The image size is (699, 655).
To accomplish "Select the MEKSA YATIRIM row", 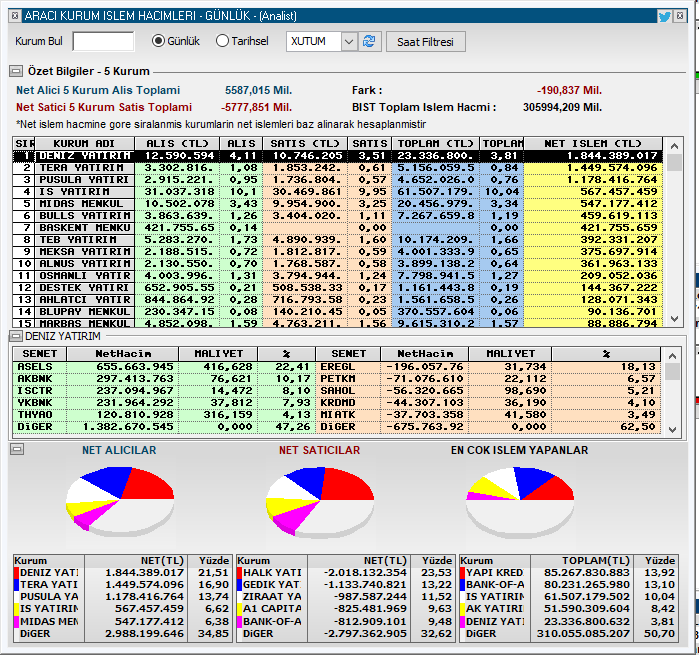I will pyautogui.click(x=337, y=252).
